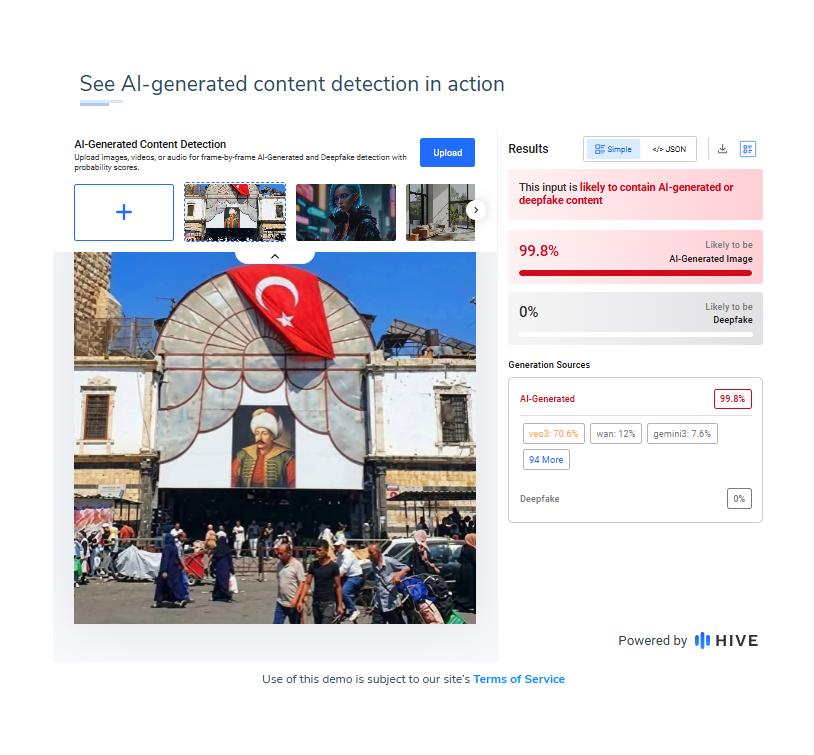The height and width of the screenshot is (755, 814).
Task: Click the gemini3: 7.6% source tag
Action: tap(682, 434)
